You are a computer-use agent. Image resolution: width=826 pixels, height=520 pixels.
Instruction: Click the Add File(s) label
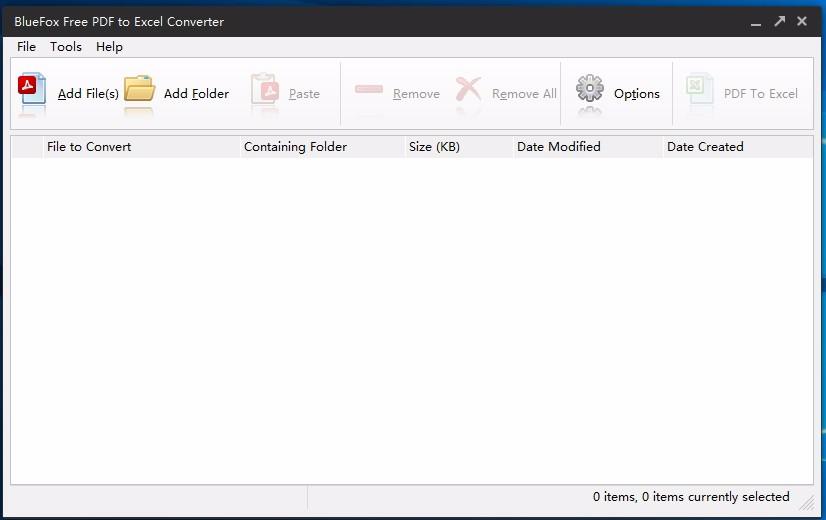pyautogui.click(x=88, y=94)
